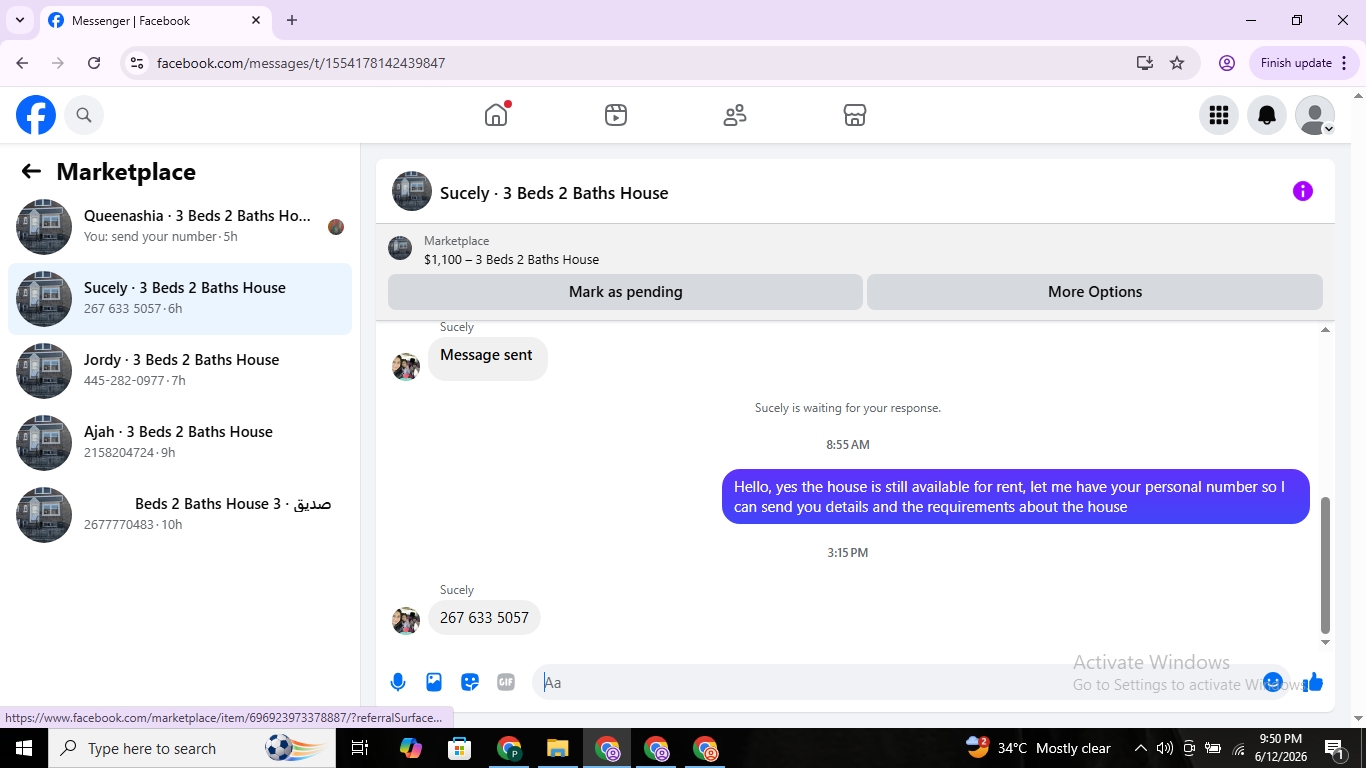The height and width of the screenshot is (768, 1366).
Task: Click the purple "Hello, yes the house" message
Action: pyautogui.click(x=1016, y=497)
